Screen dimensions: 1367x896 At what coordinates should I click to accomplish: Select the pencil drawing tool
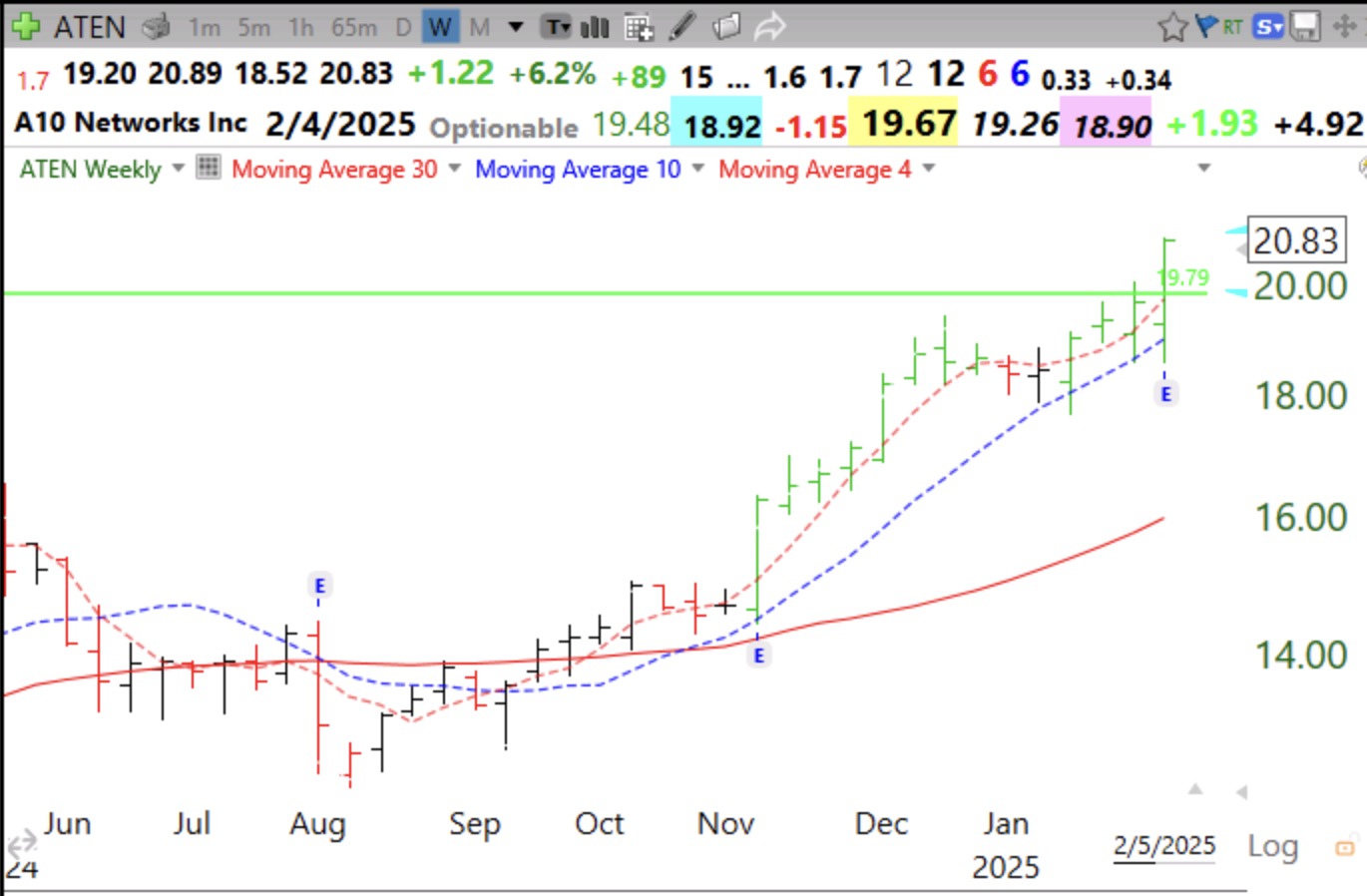click(x=682, y=27)
